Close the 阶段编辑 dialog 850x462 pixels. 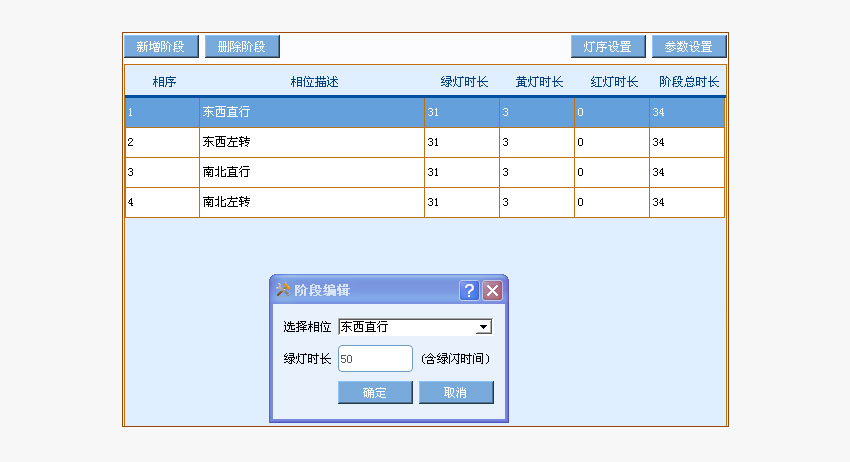tap(492, 291)
